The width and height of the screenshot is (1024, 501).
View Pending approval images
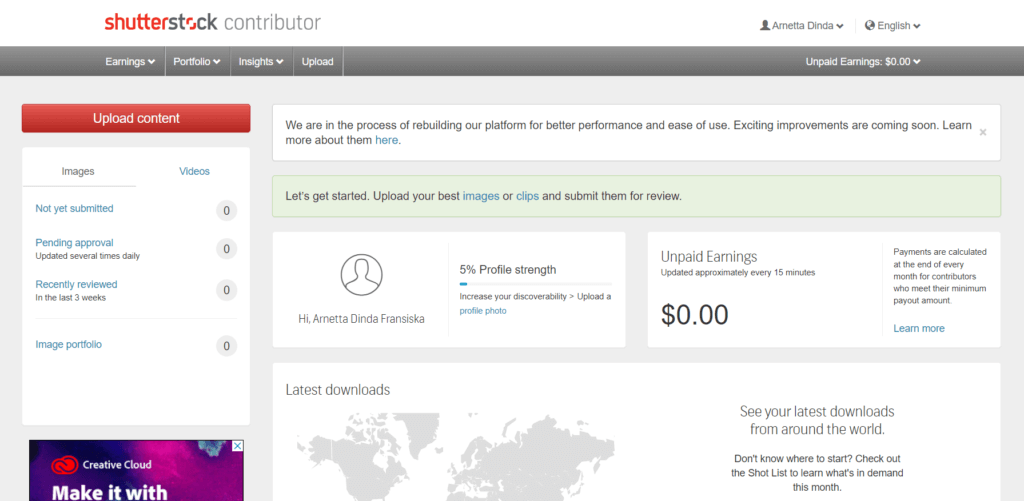(74, 242)
